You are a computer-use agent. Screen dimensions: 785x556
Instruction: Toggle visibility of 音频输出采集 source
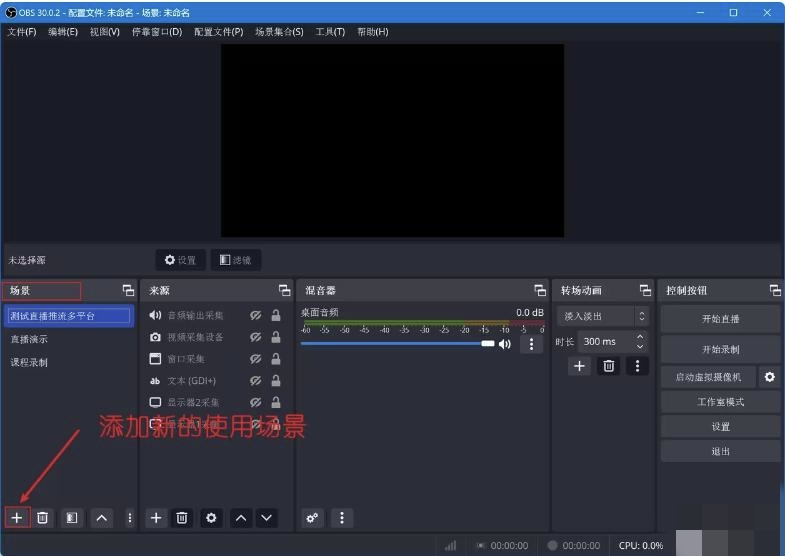pyautogui.click(x=255, y=315)
